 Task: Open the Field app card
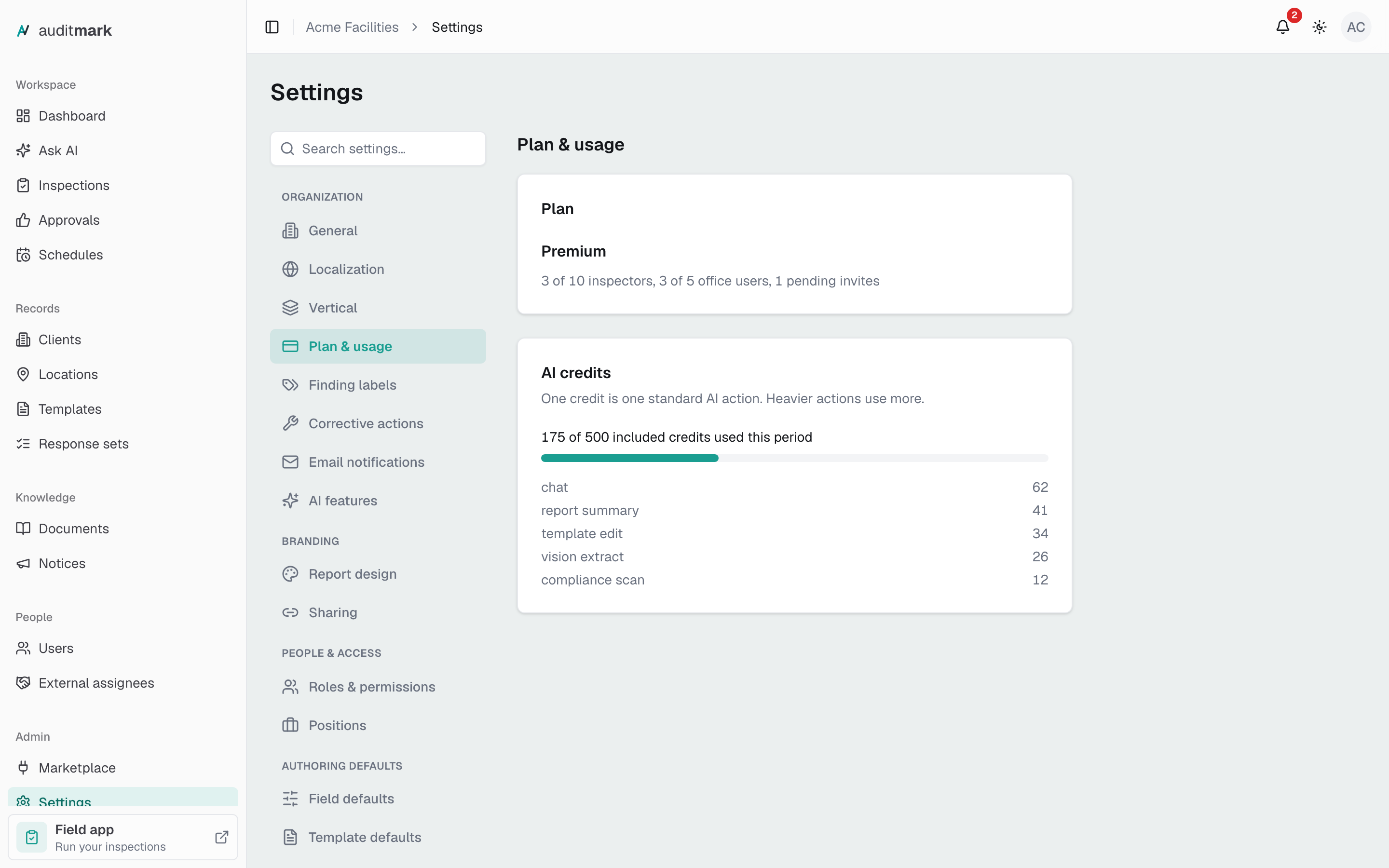click(x=123, y=837)
